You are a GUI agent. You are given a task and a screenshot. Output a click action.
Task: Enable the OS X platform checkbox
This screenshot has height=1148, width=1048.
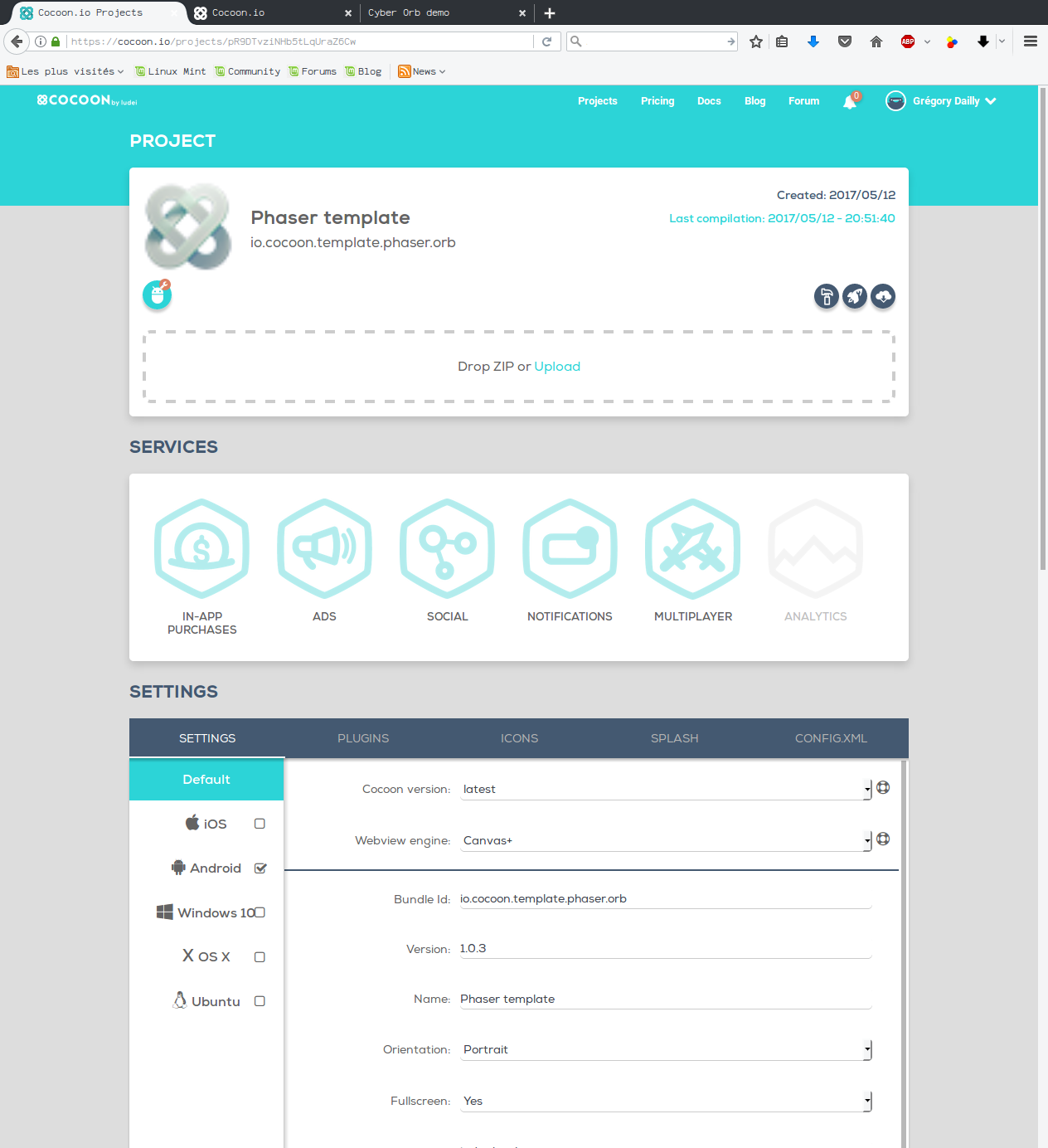pyautogui.click(x=260, y=957)
